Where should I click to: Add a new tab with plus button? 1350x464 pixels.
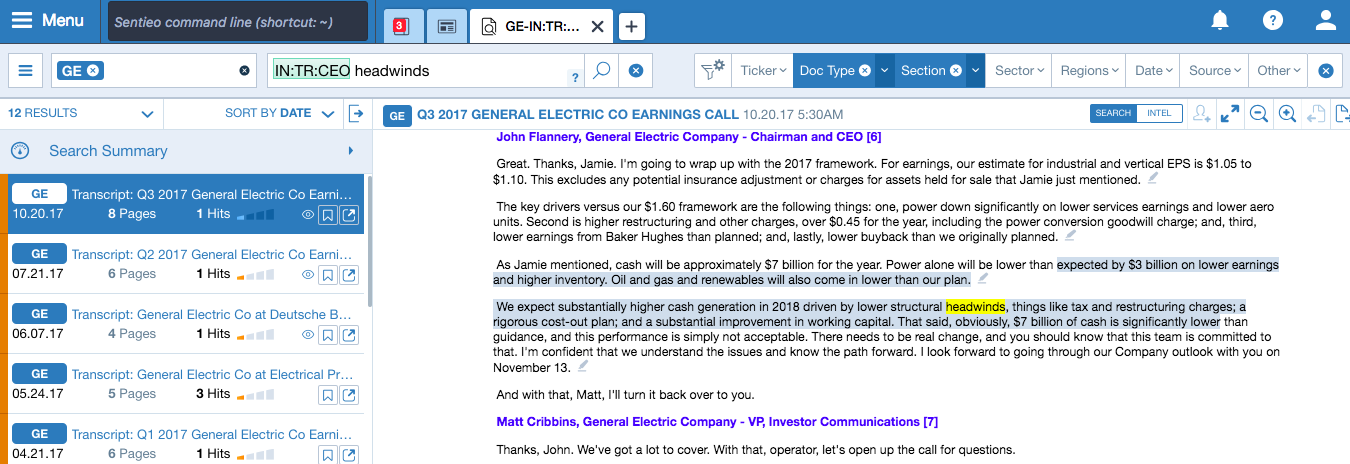[x=632, y=27]
